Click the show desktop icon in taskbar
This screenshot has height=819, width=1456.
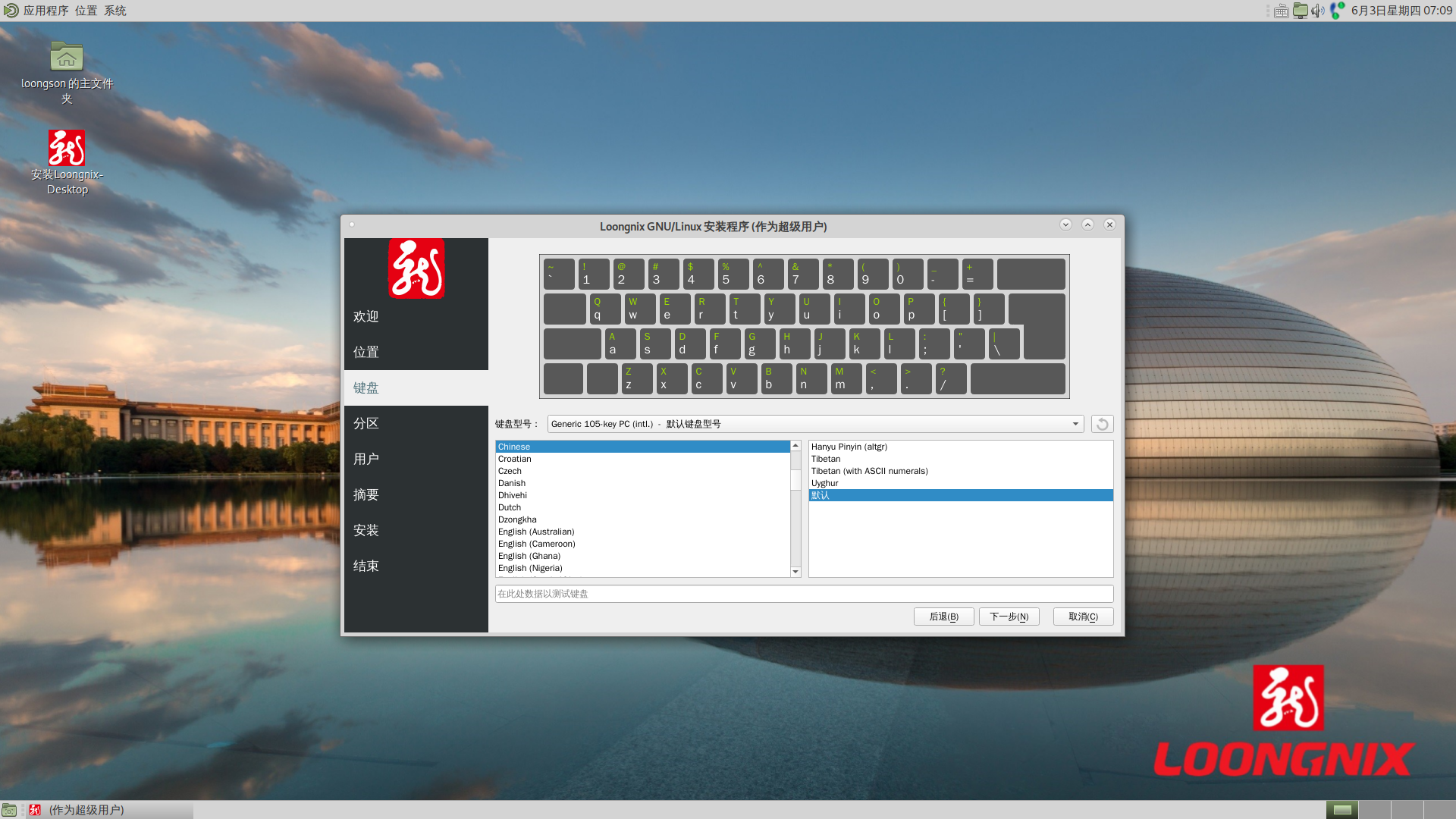coord(9,810)
